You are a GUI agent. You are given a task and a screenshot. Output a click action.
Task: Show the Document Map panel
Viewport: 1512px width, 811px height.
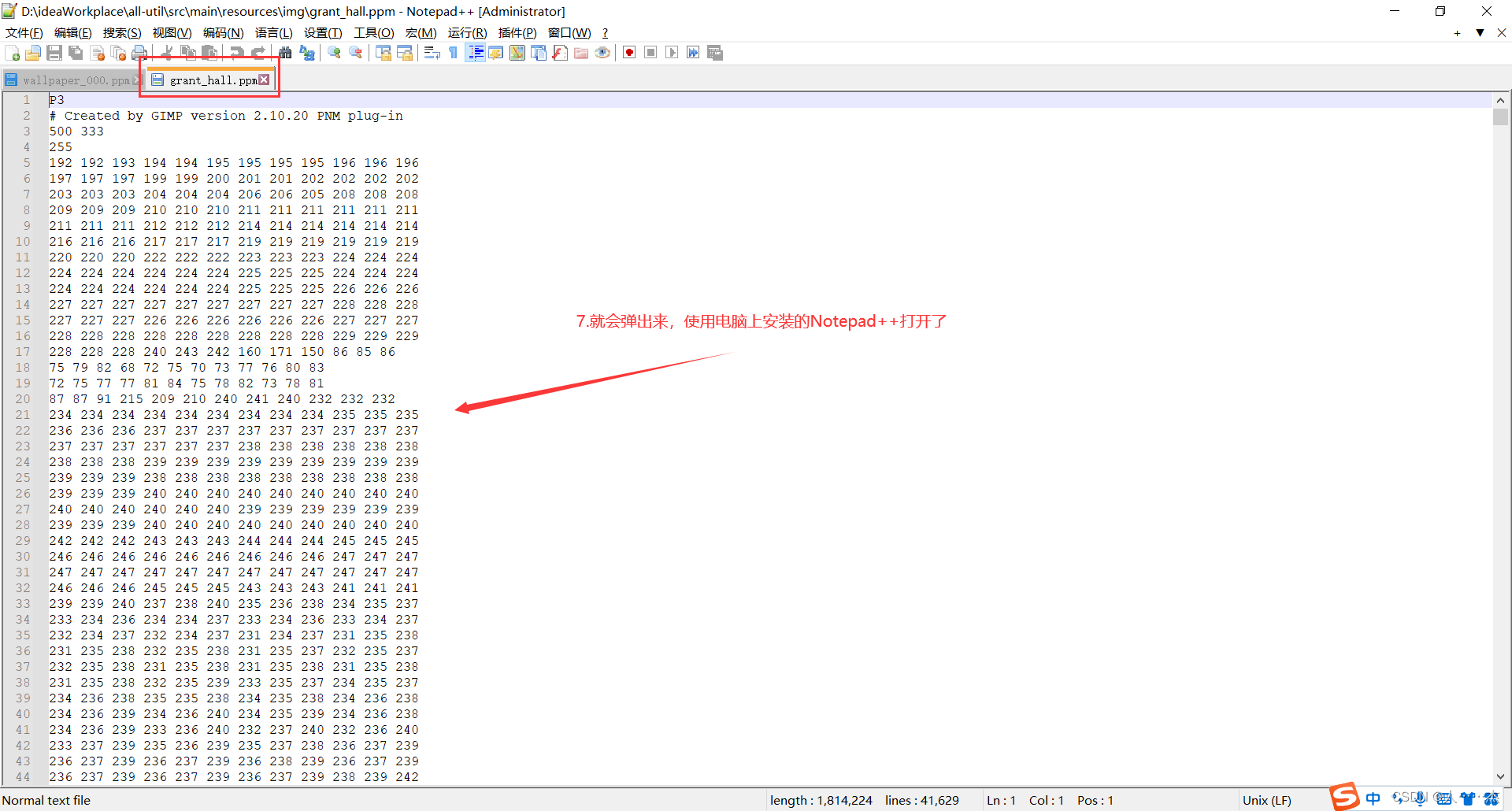click(x=517, y=53)
